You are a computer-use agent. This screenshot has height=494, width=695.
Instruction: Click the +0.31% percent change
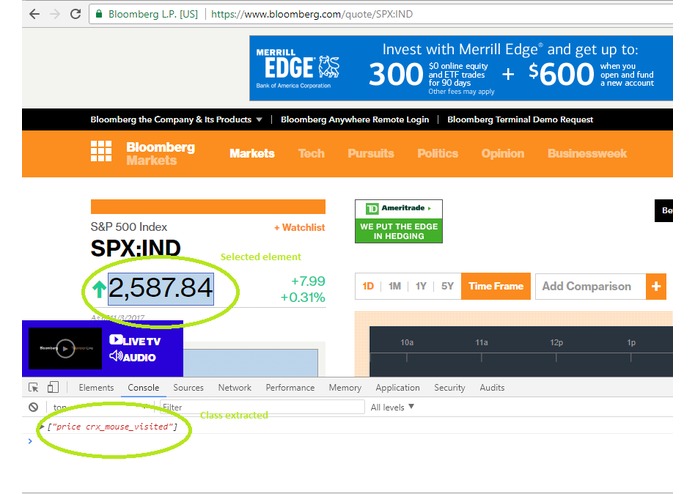click(303, 297)
